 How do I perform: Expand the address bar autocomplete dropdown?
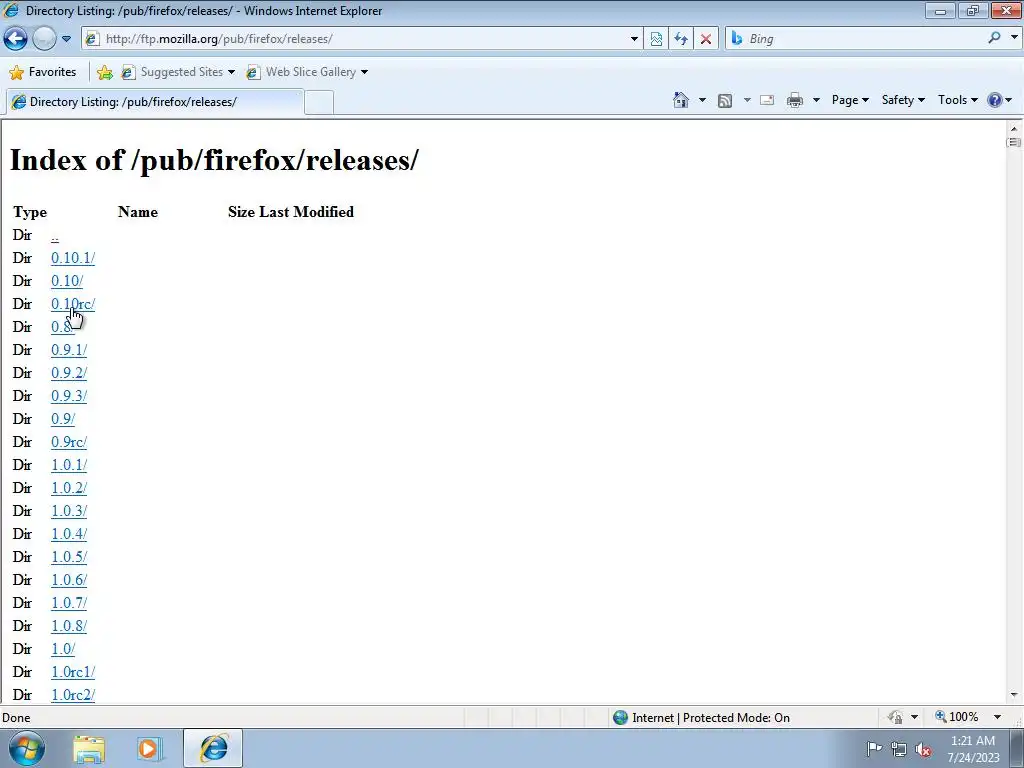tap(633, 39)
